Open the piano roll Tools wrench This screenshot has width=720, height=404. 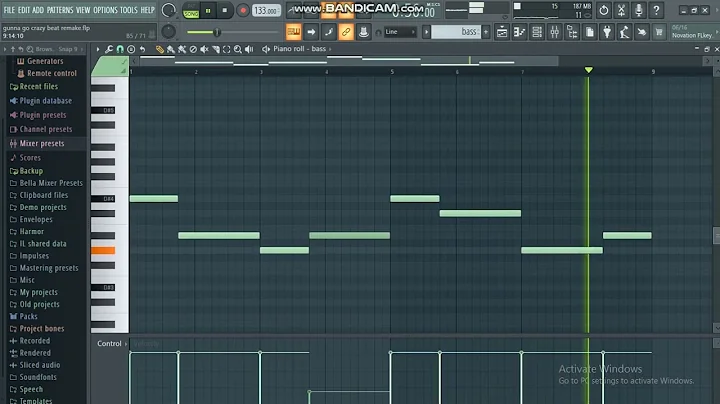click(109, 49)
